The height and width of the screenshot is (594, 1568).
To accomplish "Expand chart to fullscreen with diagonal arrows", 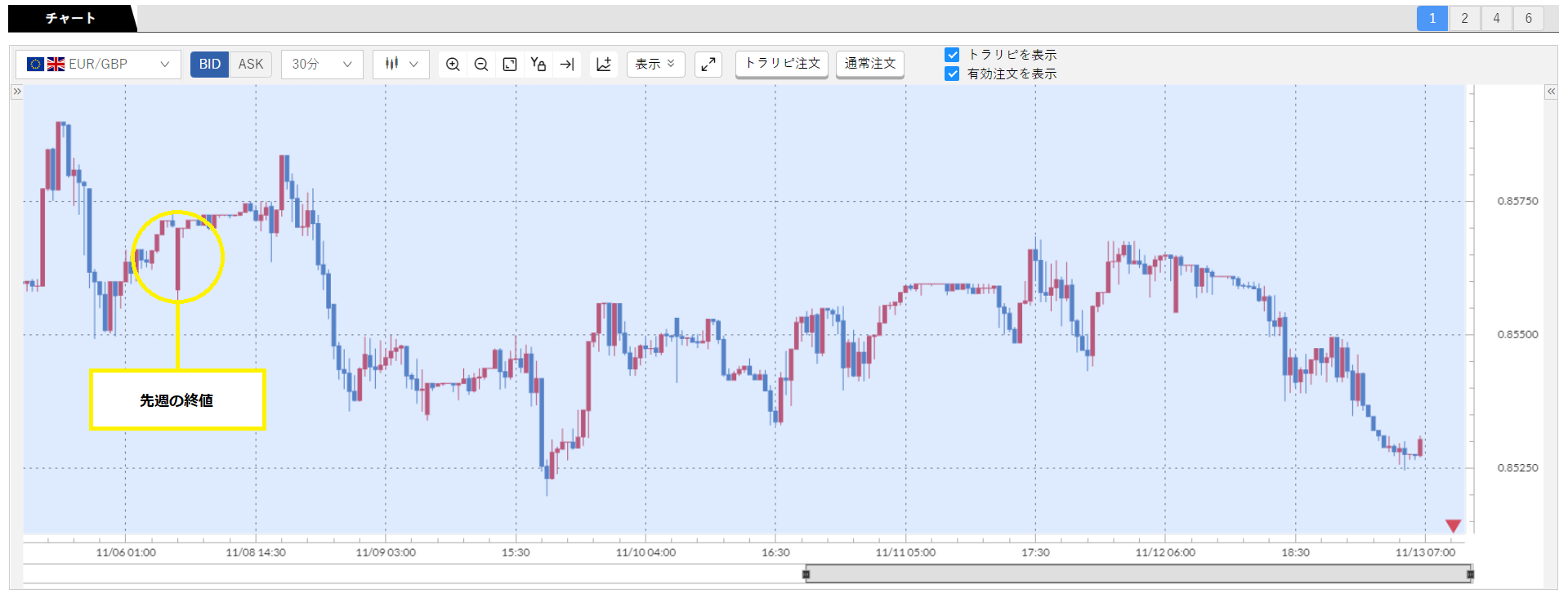I will coord(708,64).
